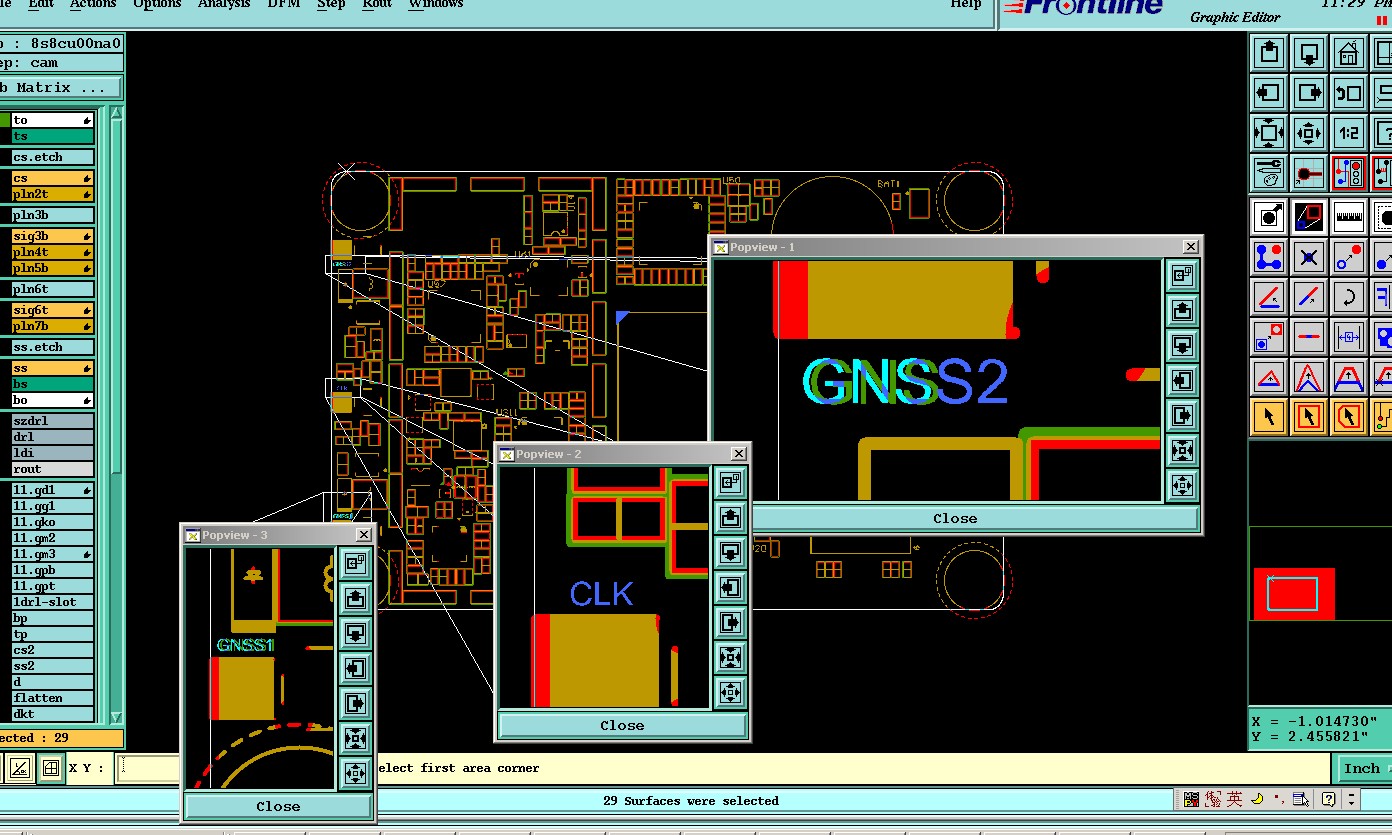The height and width of the screenshot is (835, 1392).
Task: Toggle display of the sig6t layer
Action: click(53, 310)
